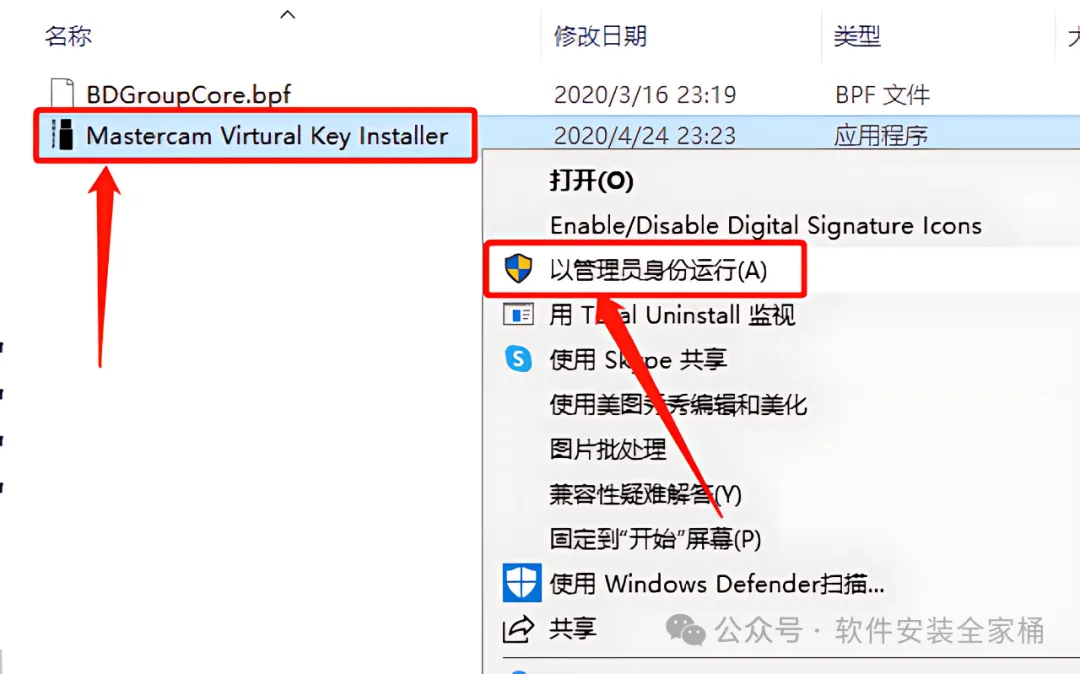Sort by the 修改日期 column header

[600, 36]
